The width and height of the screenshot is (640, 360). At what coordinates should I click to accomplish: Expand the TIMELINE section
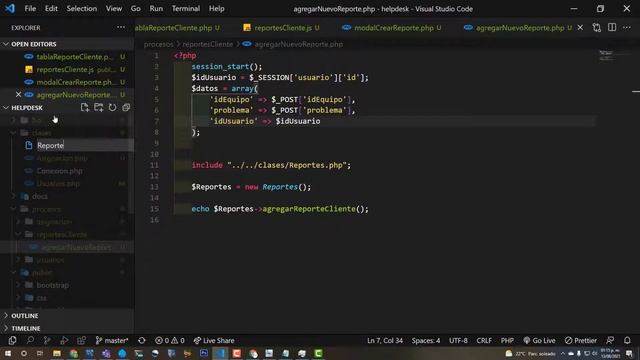pos(67,328)
